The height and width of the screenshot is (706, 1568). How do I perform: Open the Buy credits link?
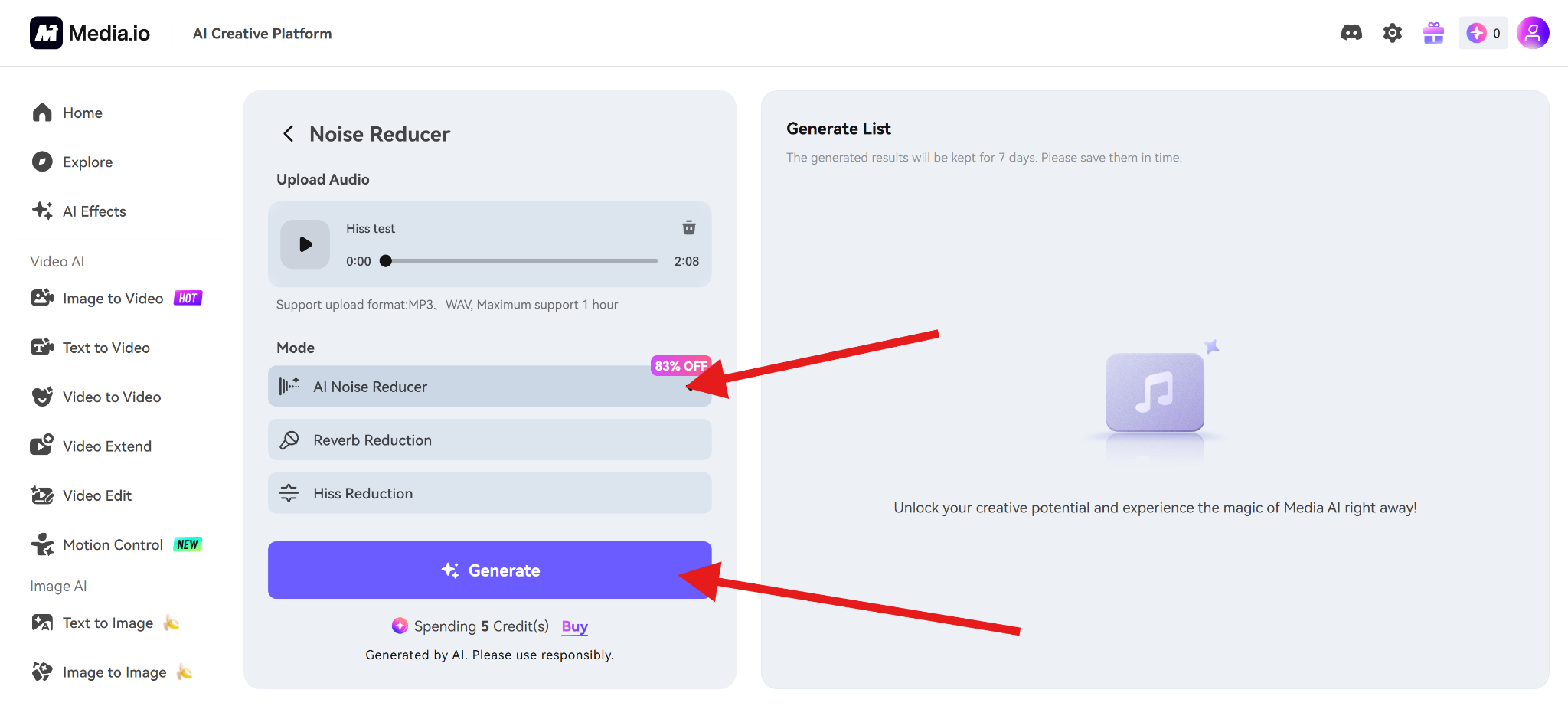pyautogui.click(x=573, y=626)
